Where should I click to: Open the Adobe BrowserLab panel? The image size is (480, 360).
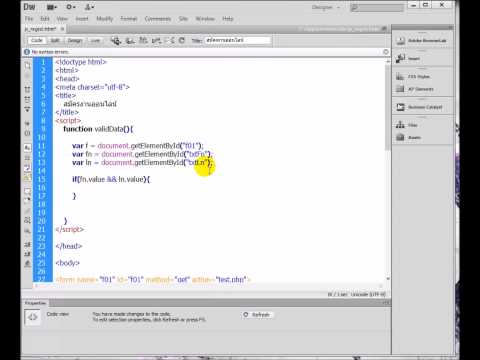point(422,41)
